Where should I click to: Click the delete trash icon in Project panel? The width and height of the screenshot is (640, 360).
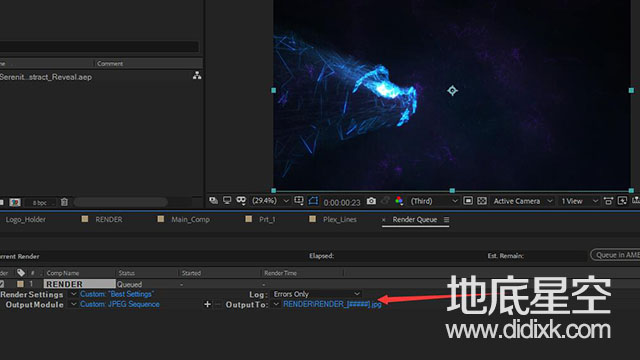pyautogui.click(x=64, y=202)
